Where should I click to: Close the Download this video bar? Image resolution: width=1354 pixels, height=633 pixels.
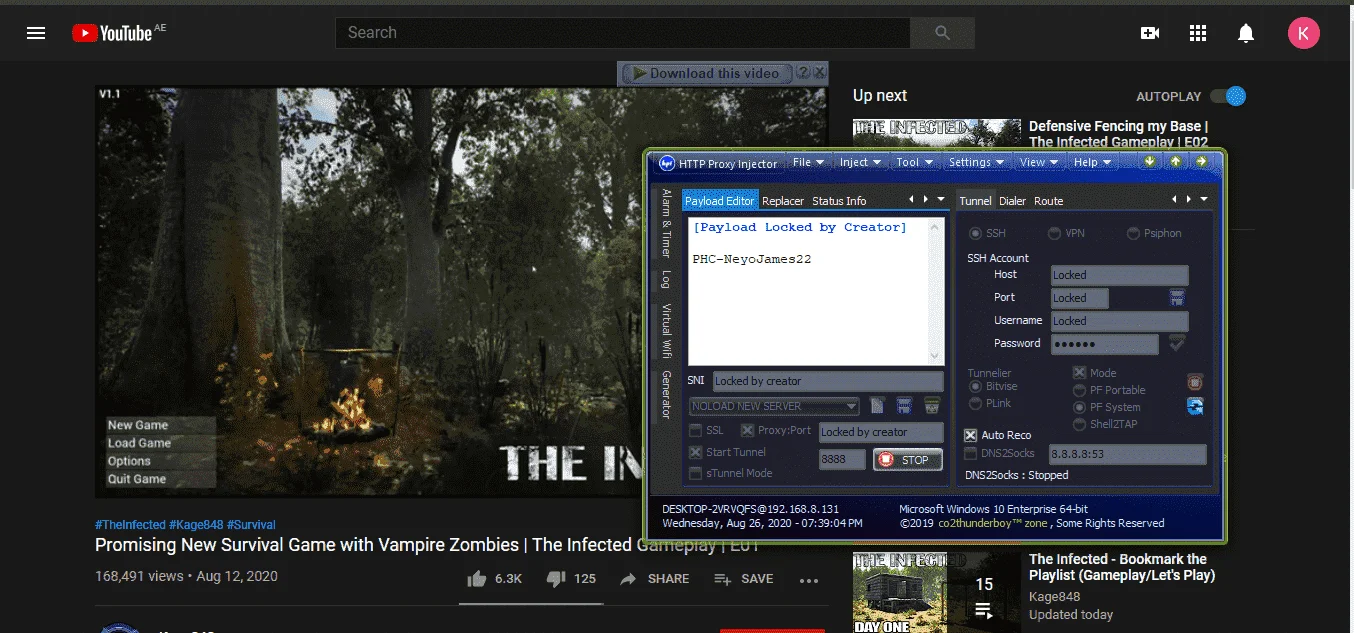tap(820, 73)
